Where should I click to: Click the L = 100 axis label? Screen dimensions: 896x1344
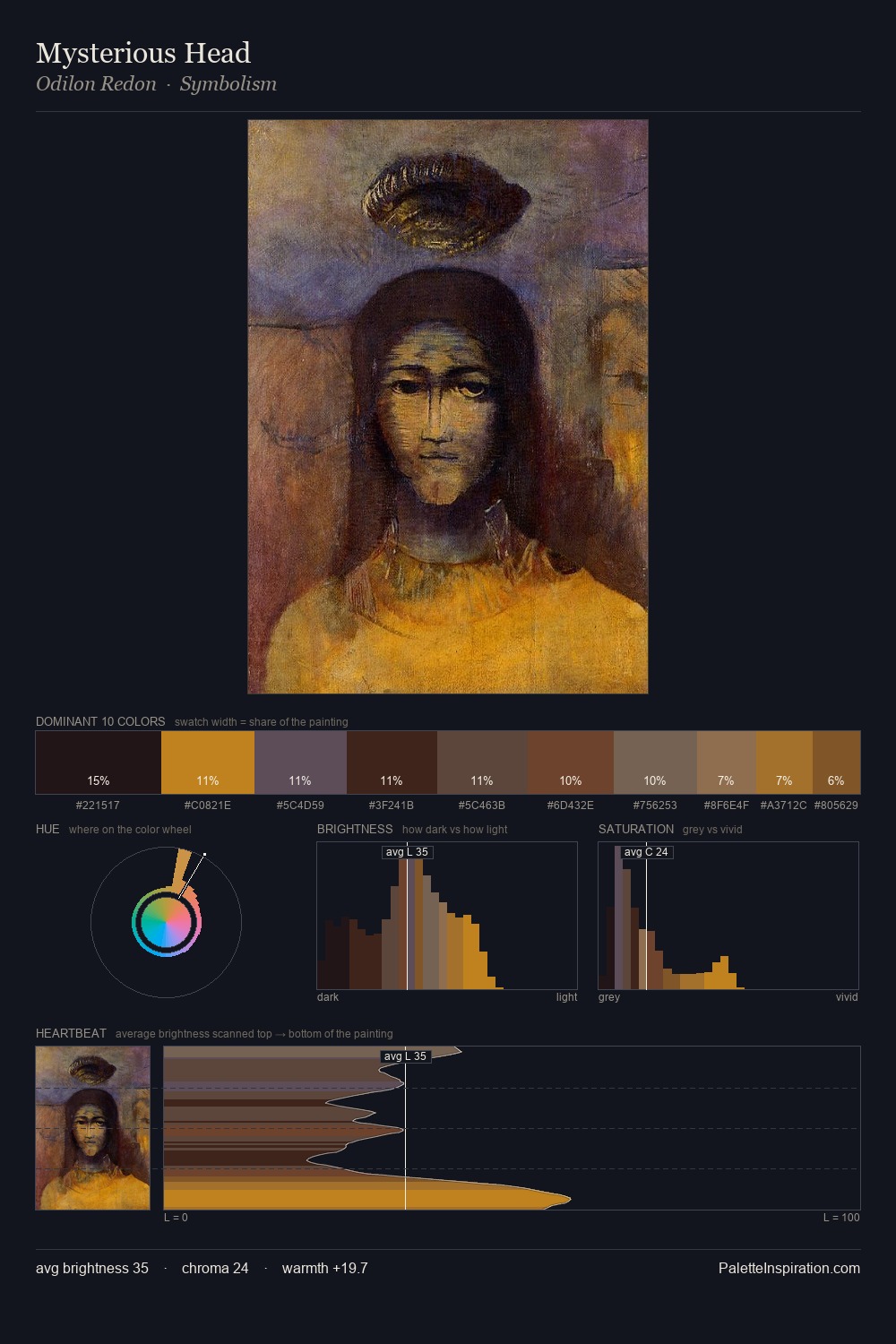coord(841,1218)
